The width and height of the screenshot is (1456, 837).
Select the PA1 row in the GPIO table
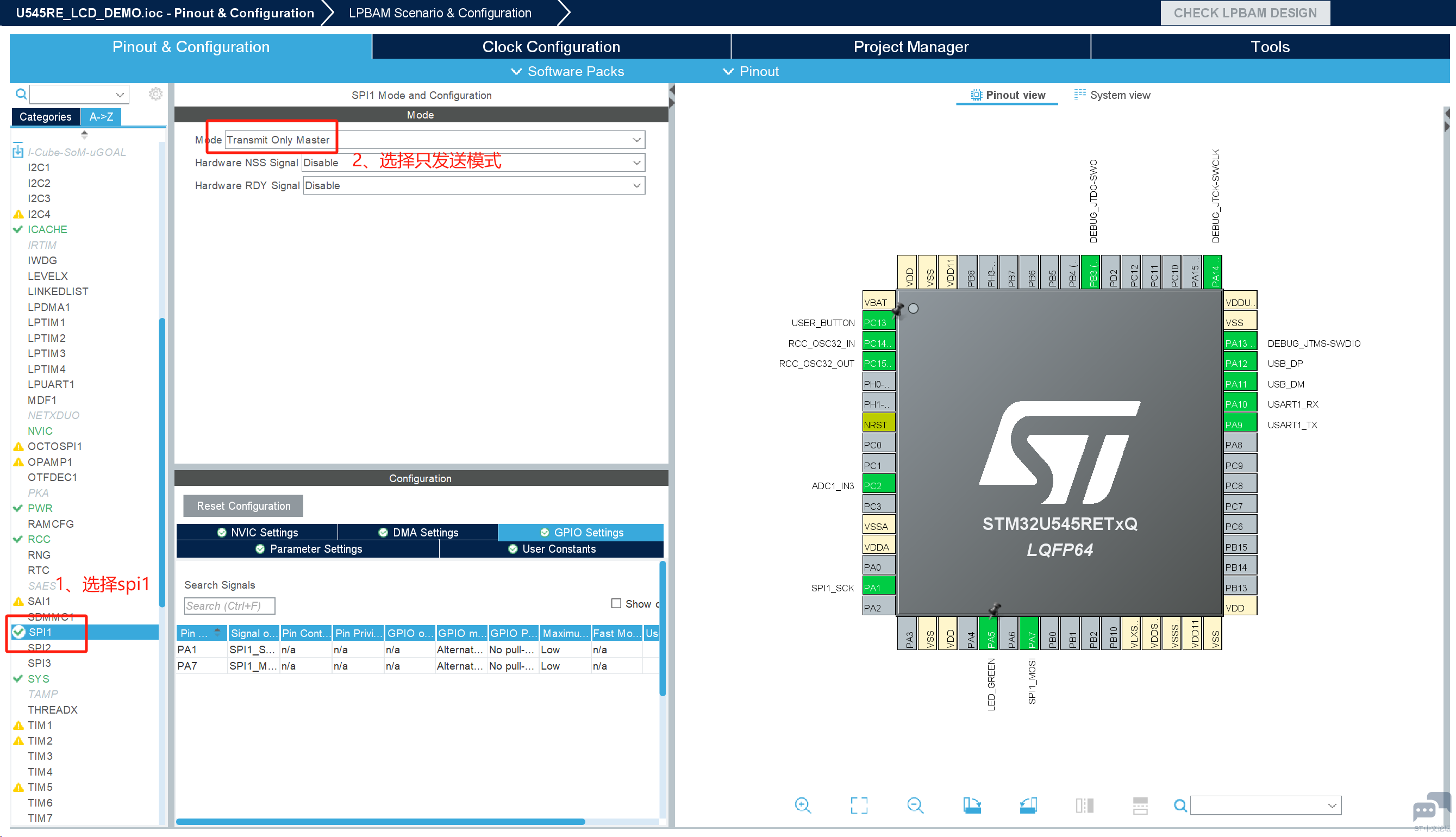point(418,649)
